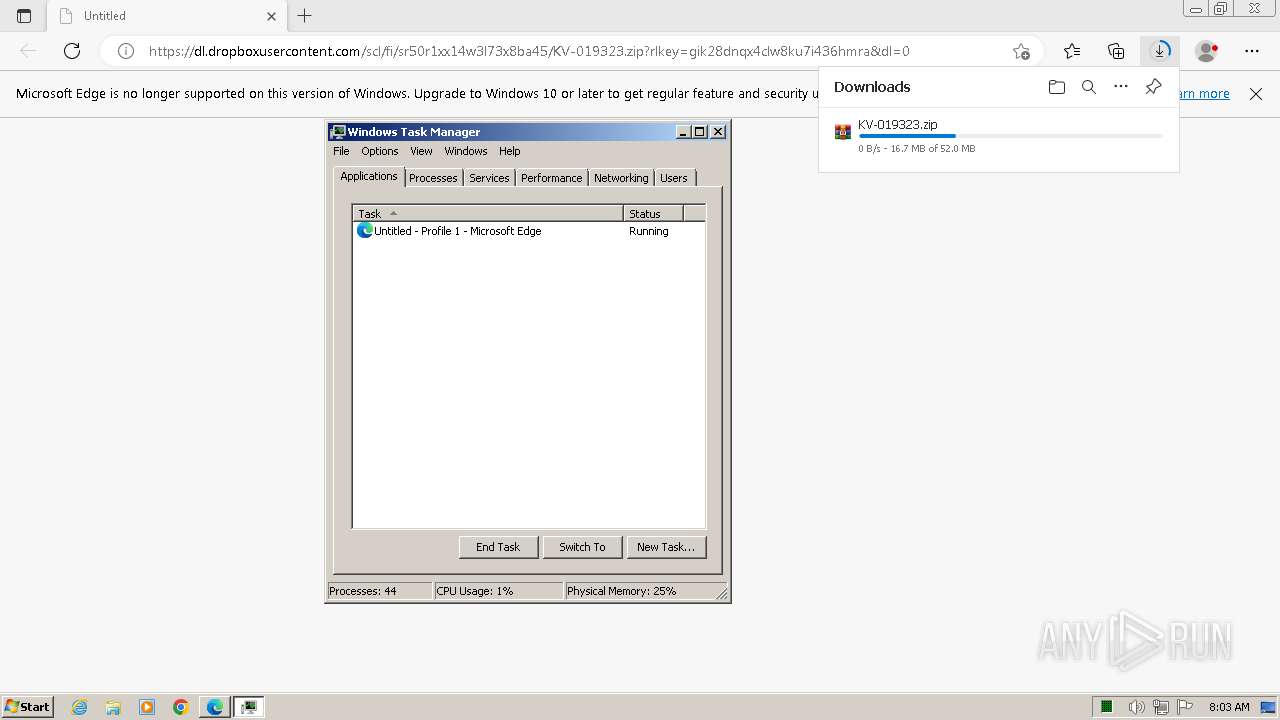This screenshot has height=720, width=1280.
Task: Open the Task Manager Help menu
Action: tap(510, 151)
